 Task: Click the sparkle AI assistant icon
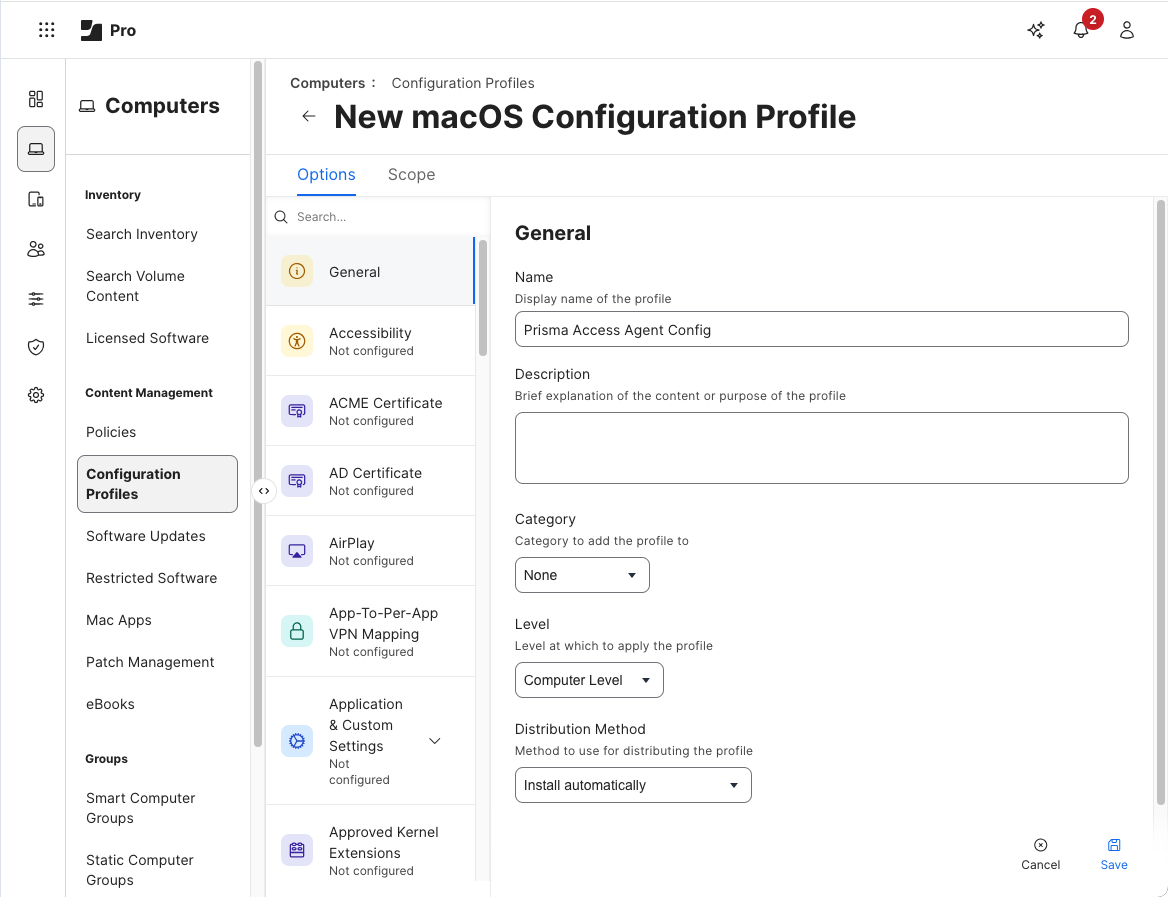click(1035, 30)
